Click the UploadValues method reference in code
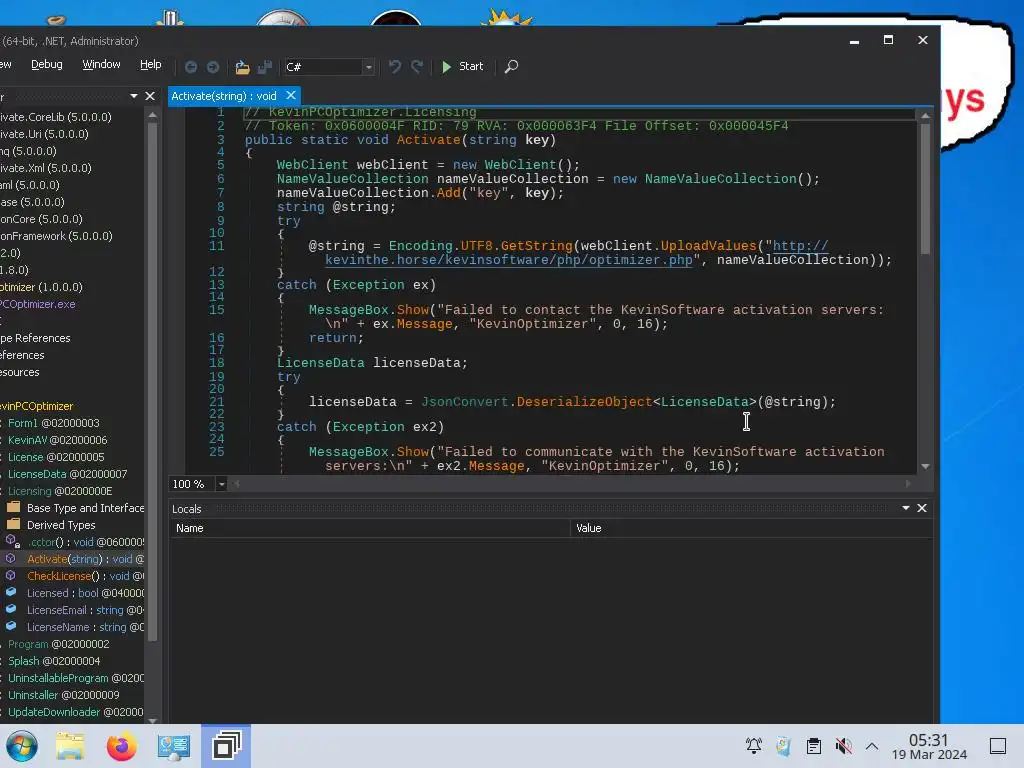This screenshot has width=1024, height=768. point(709,246)
